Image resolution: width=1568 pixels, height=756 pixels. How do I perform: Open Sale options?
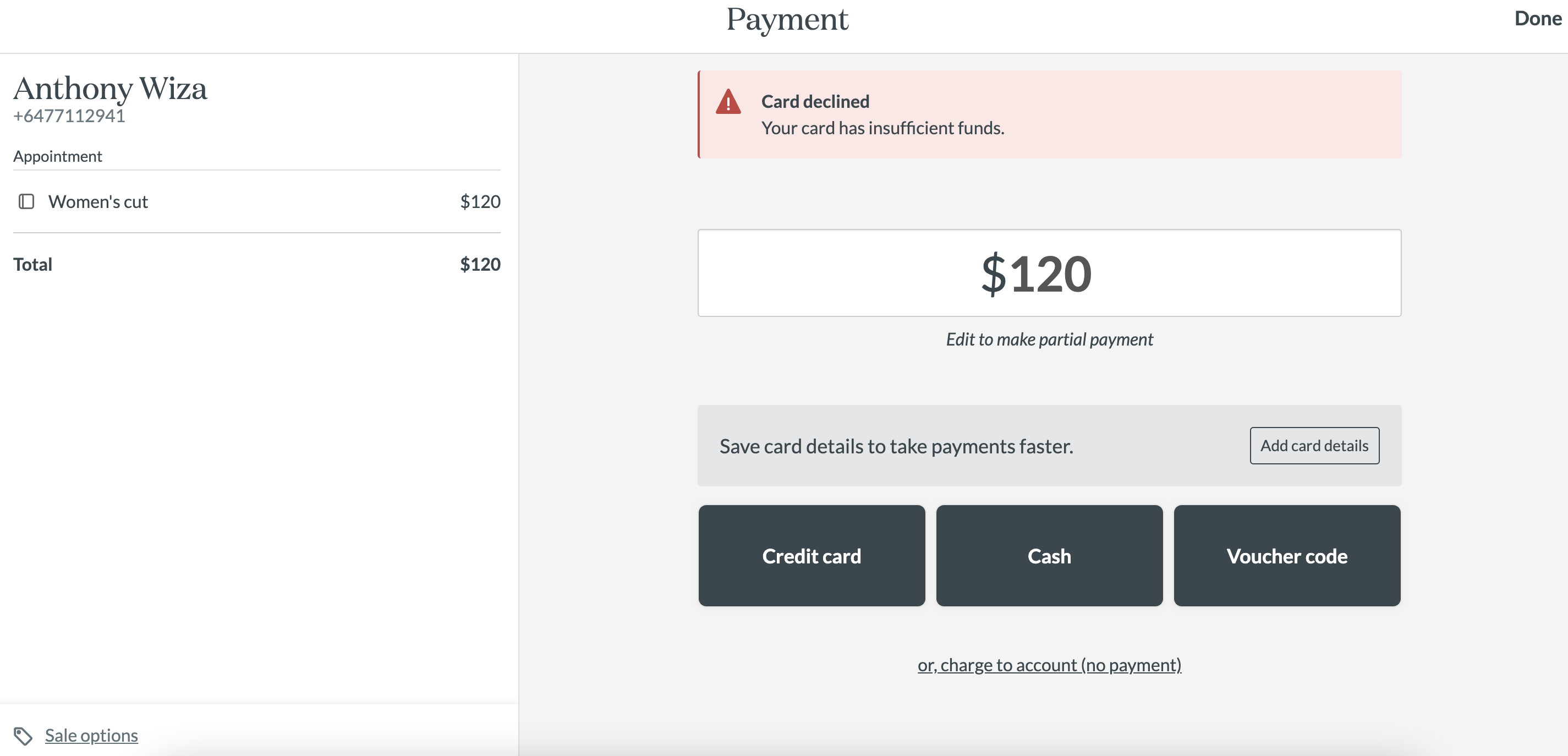pos(90,735)
